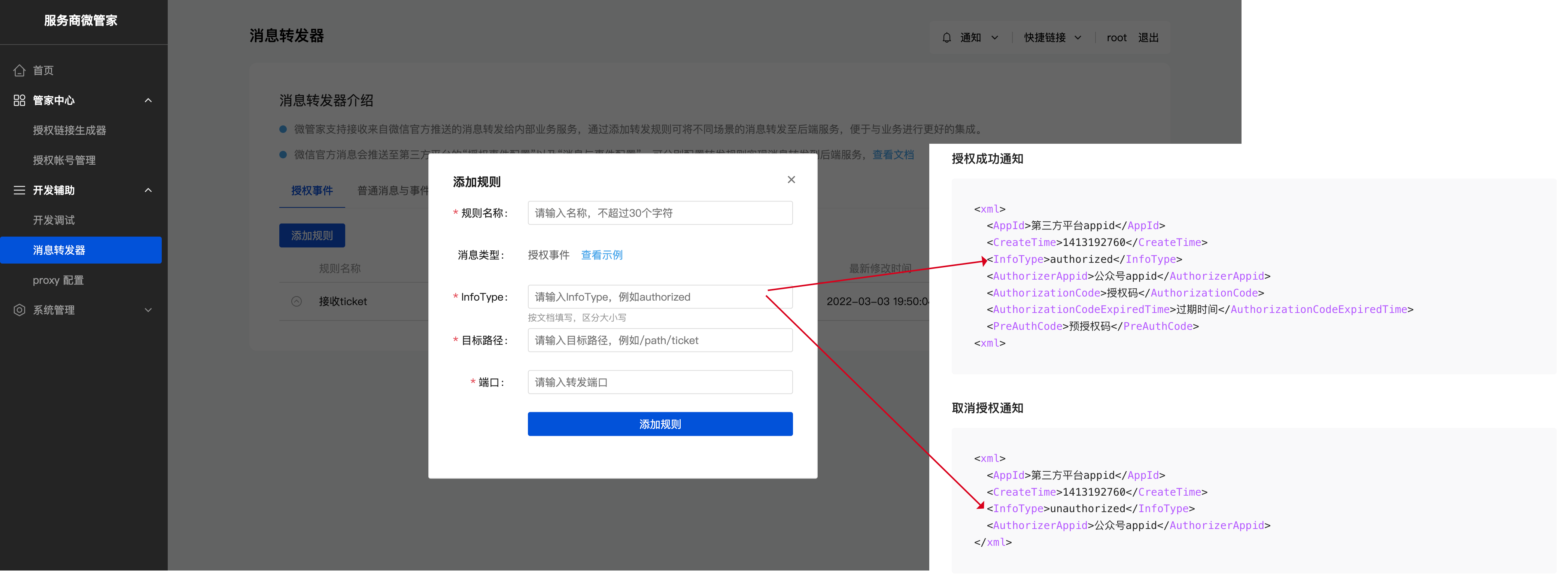Viewport: 1568px width, 584px height.
Task: Click the 按文档填写，区分大小写 hint text
Action: point(577,317)
